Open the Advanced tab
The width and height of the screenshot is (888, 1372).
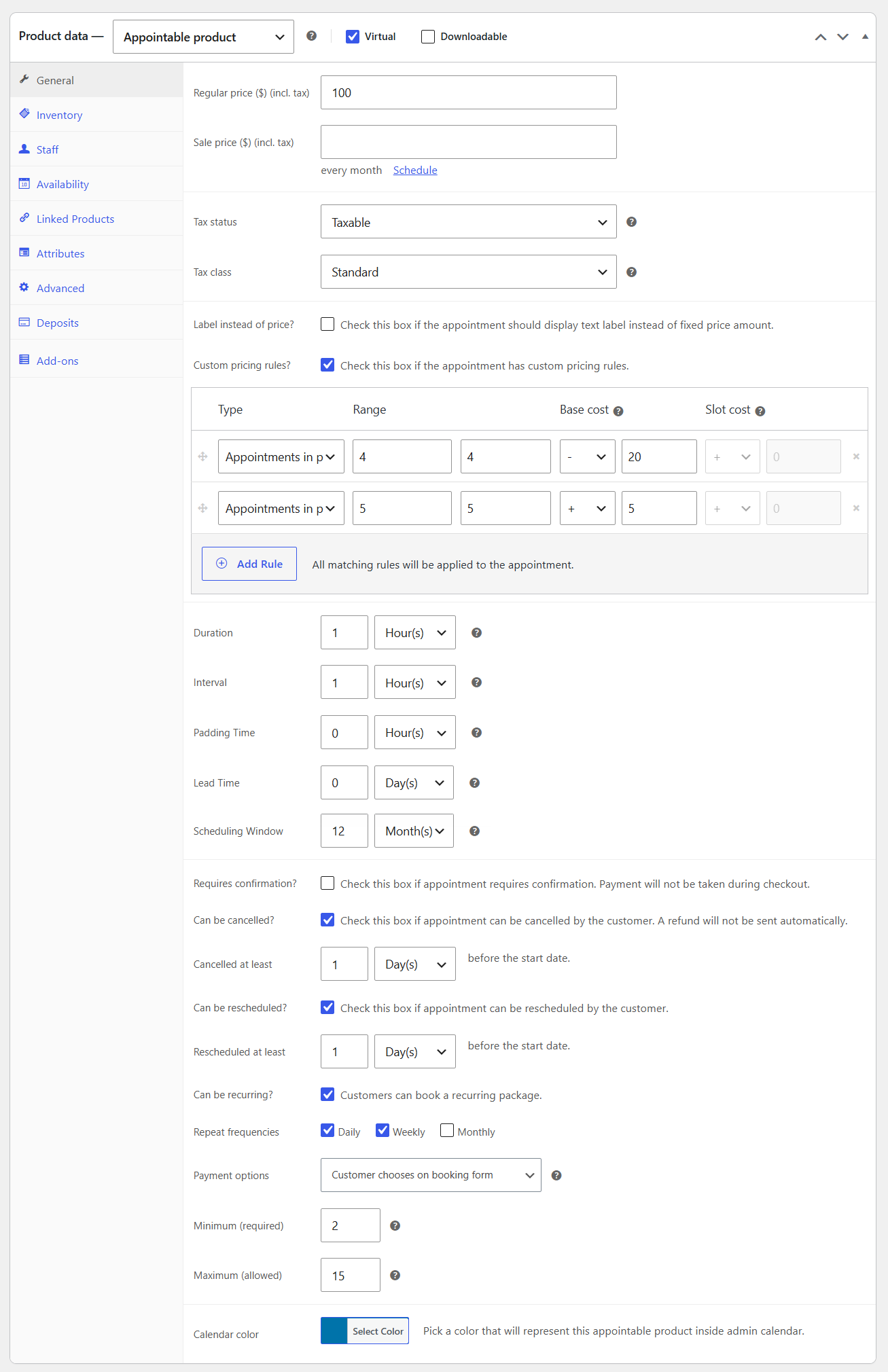(96, 288)
